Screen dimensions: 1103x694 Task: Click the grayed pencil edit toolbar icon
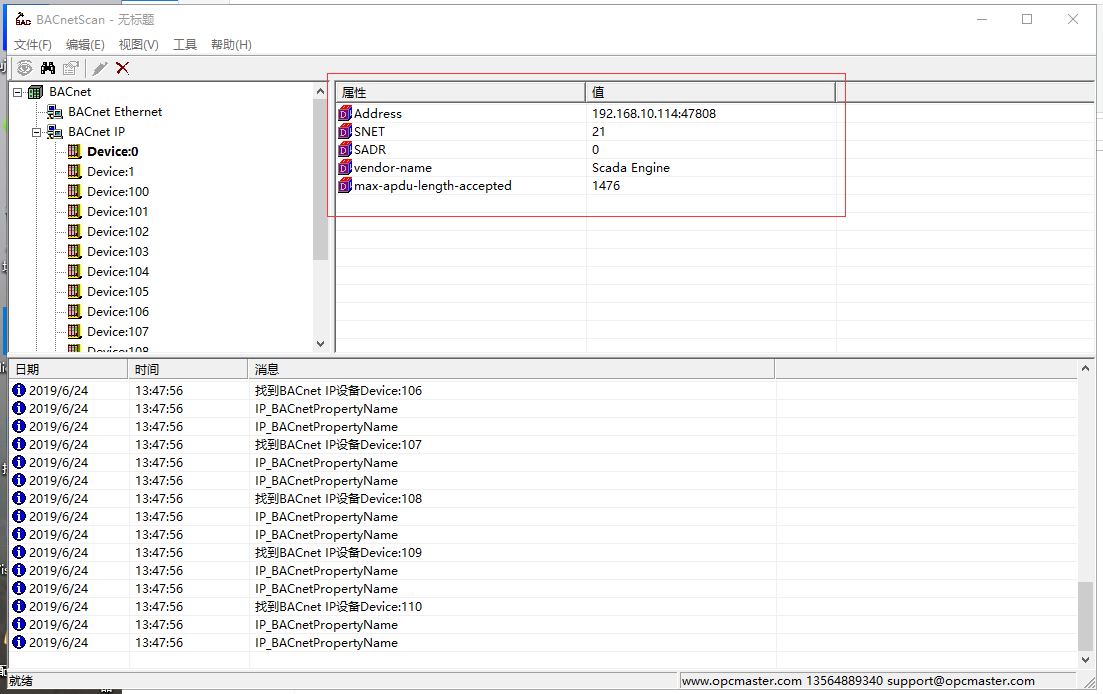(100, 68)
